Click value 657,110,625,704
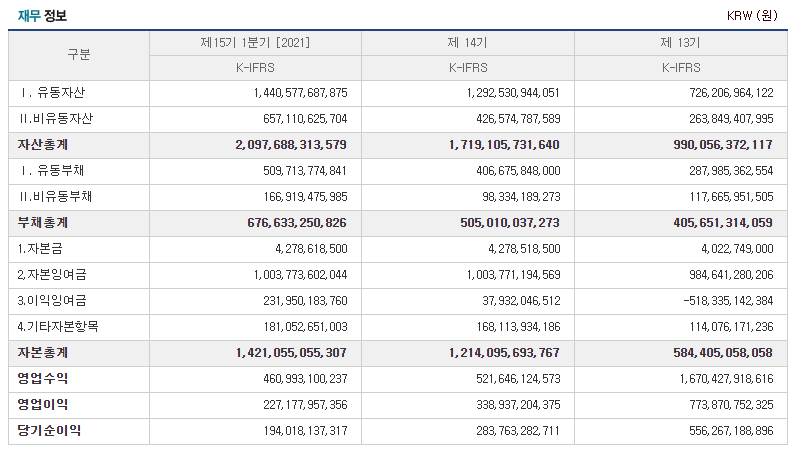792x449 pixels. [x=305, y=119]
